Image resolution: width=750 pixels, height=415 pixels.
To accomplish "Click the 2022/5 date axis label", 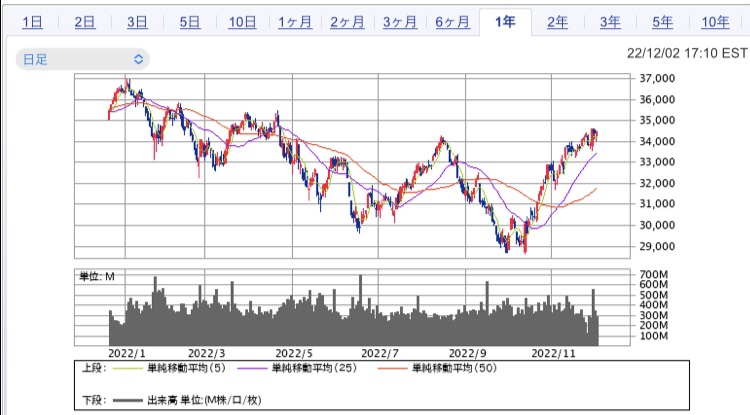I will click(x=294, y=353).
